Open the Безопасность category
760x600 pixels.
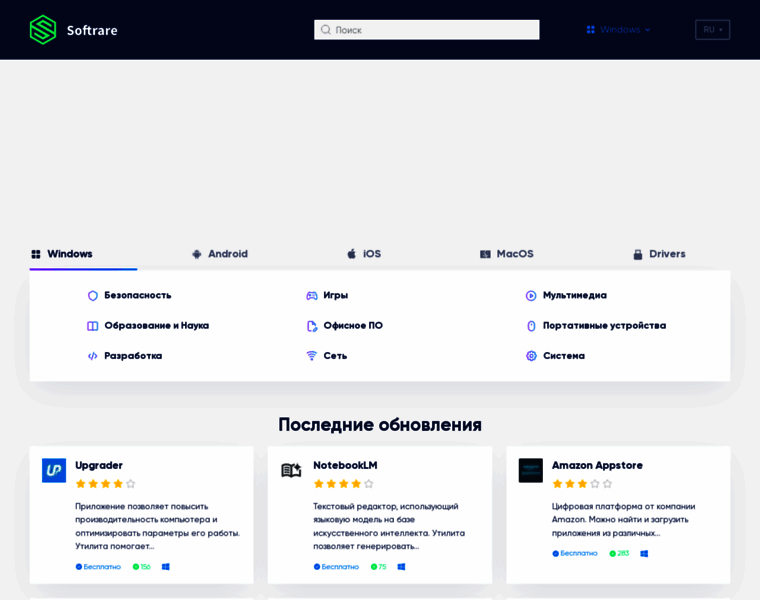138,295
